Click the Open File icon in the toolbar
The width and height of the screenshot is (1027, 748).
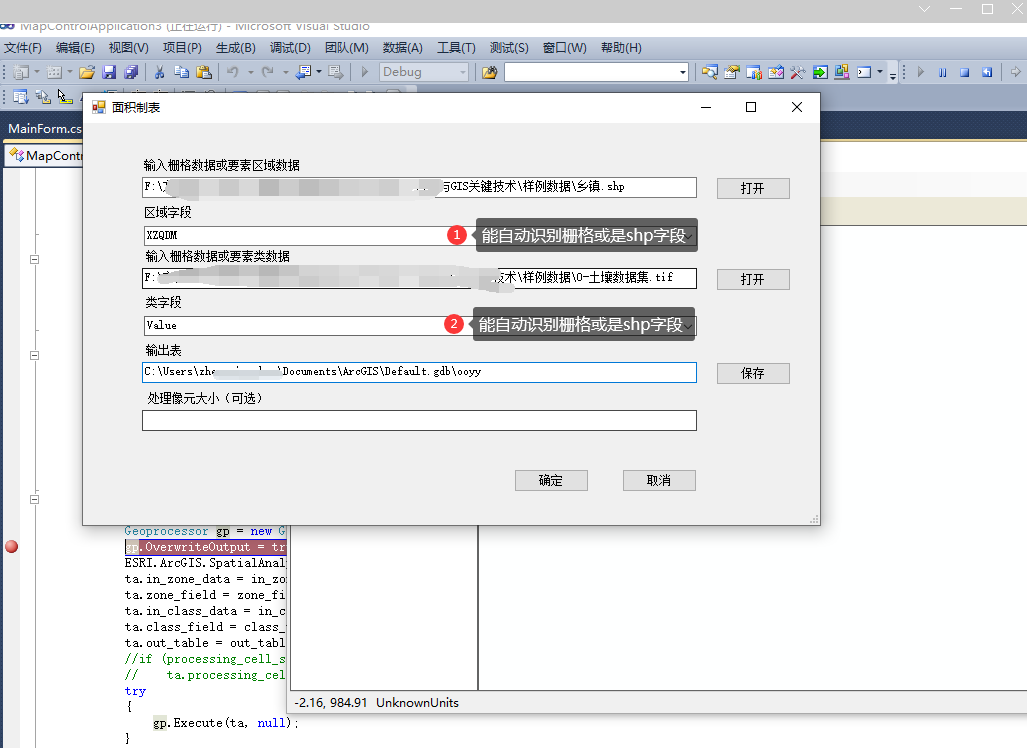click(x=88, y=72)
